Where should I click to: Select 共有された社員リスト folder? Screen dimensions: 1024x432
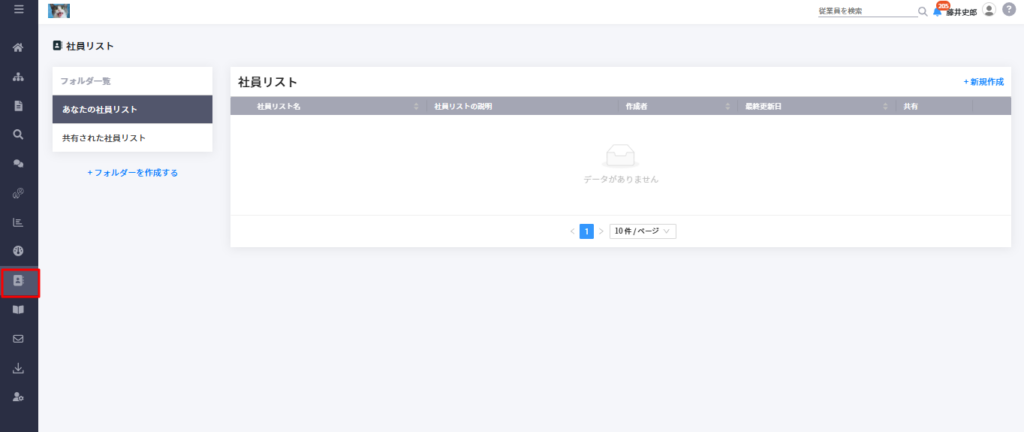(133, 138)
